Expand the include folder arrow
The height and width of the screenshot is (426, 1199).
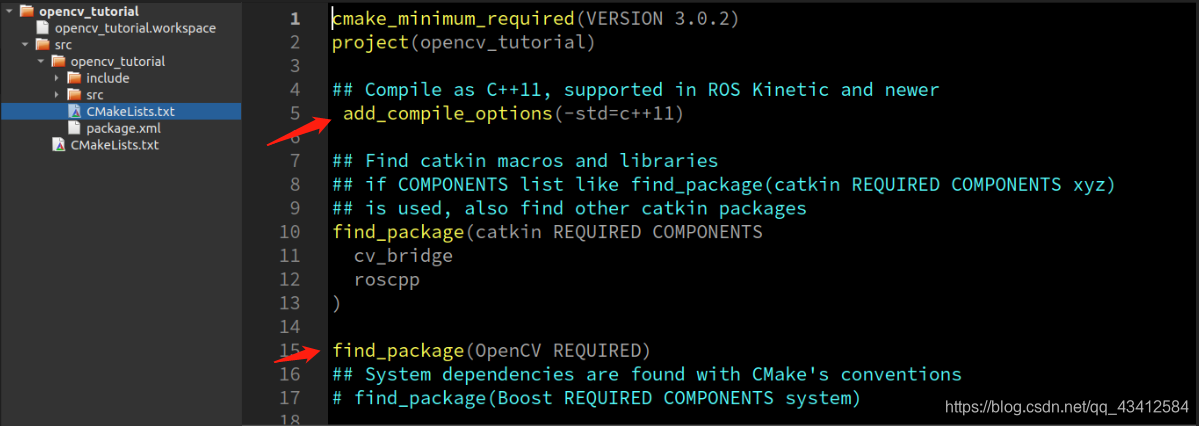pos(57,78)
